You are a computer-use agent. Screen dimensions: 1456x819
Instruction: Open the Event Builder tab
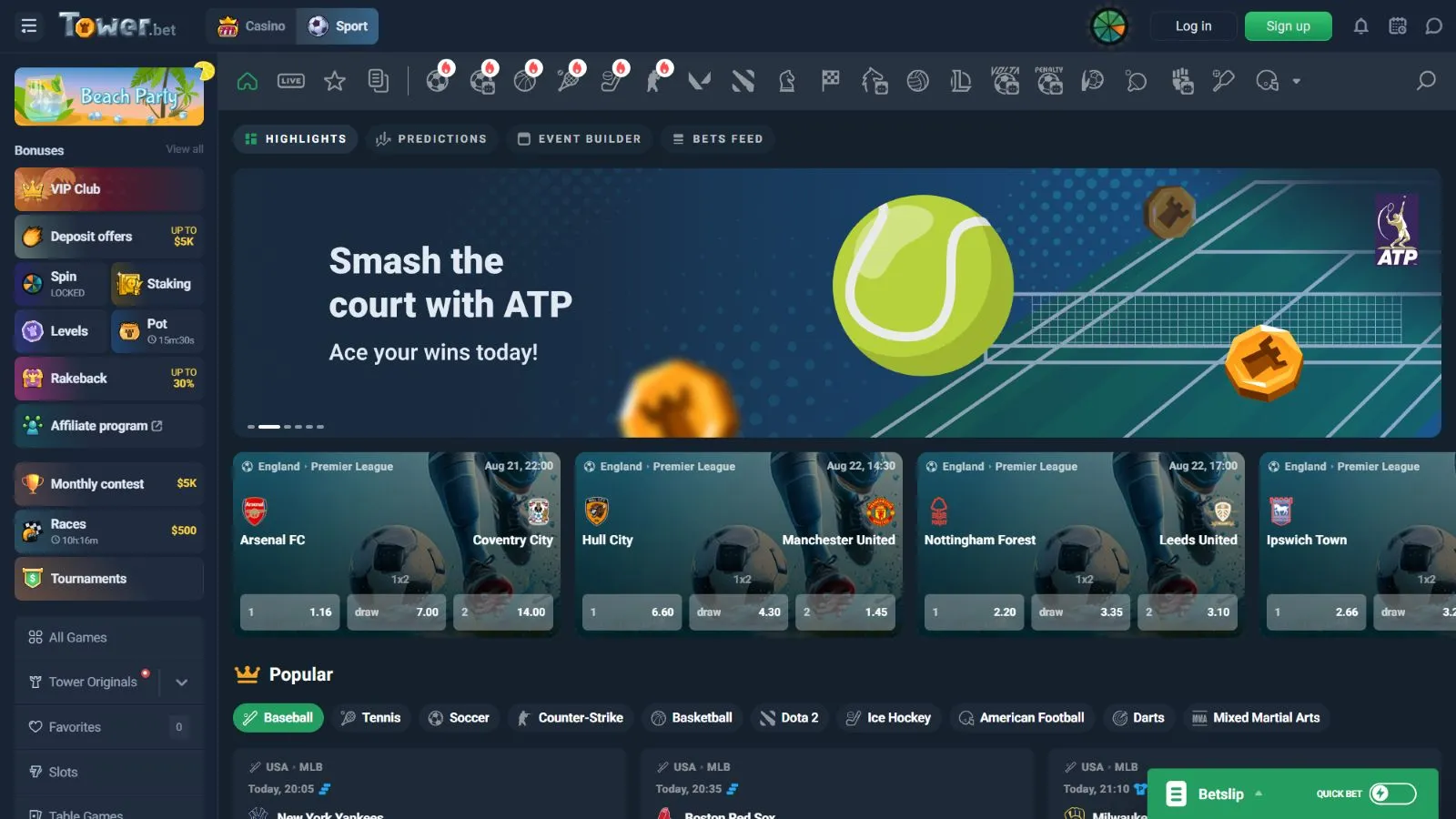tap(580, 139)
